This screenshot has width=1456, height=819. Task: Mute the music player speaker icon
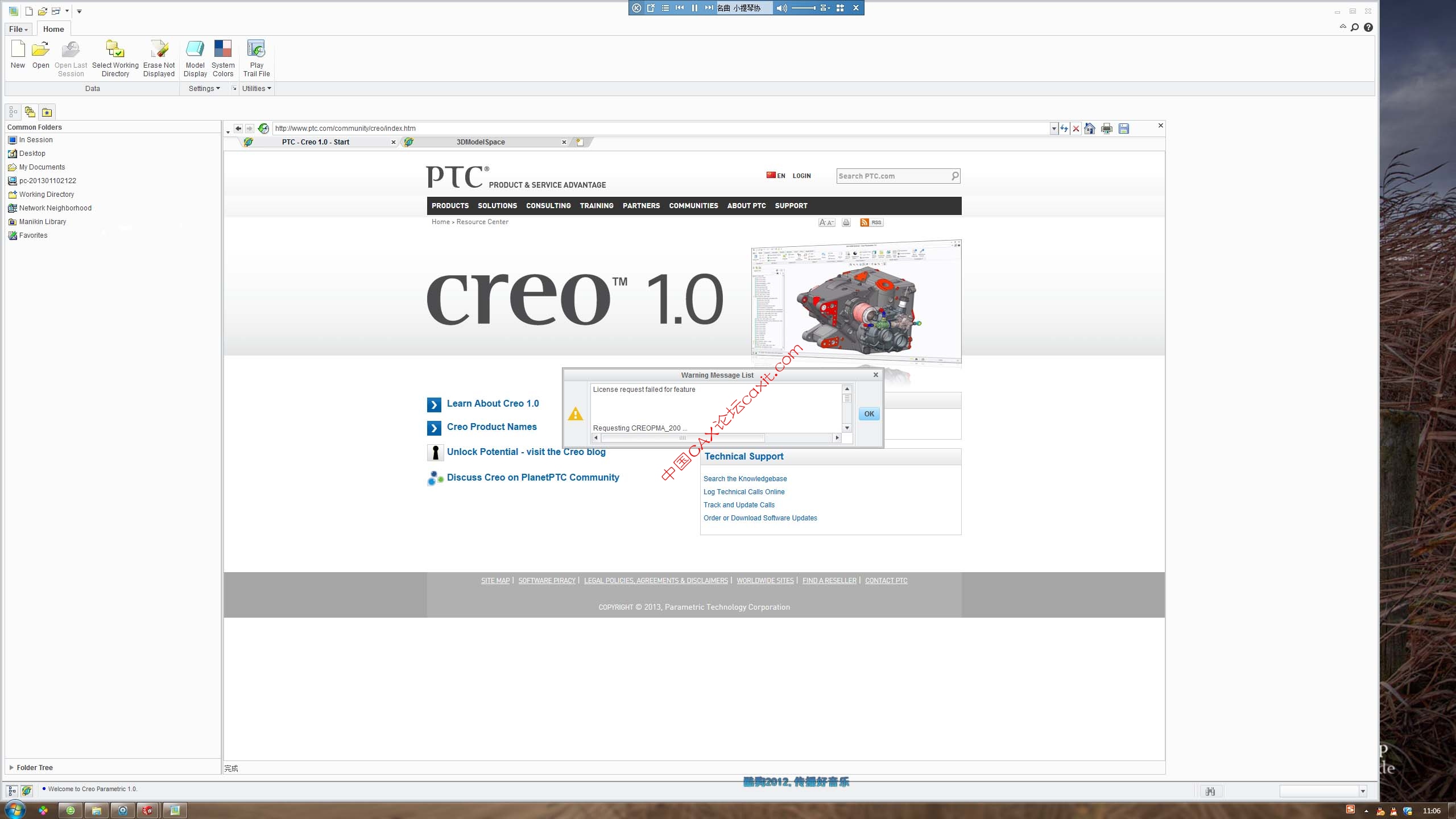pos(781,8)
